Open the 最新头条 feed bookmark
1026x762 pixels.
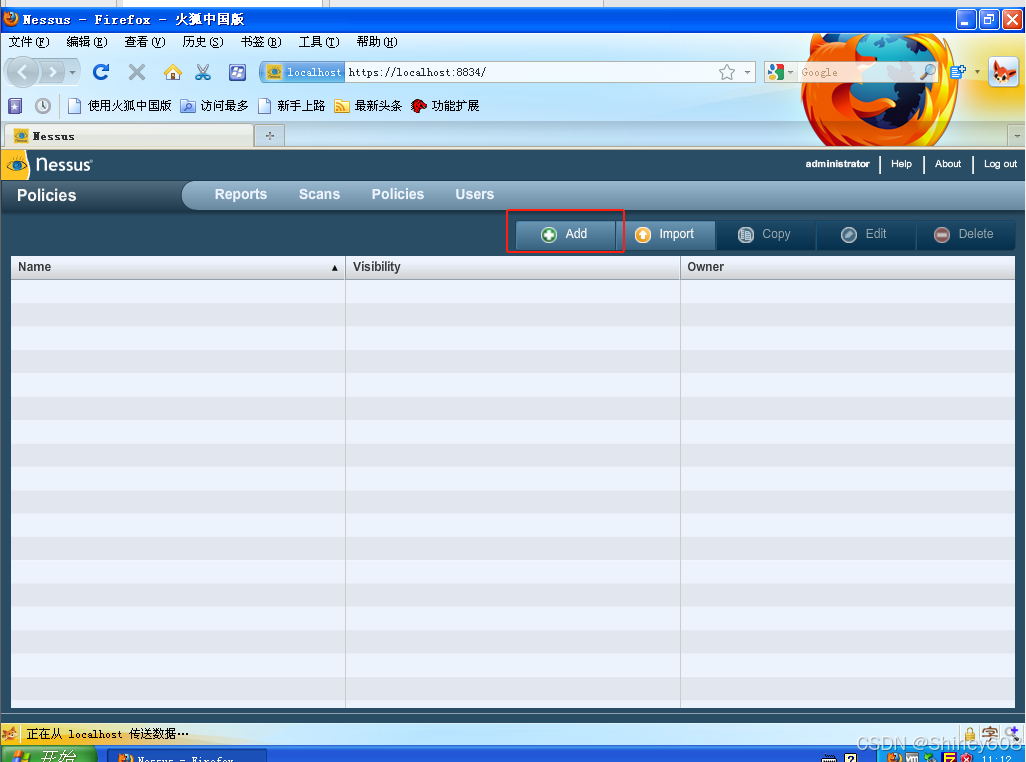[x=368, y=105]
